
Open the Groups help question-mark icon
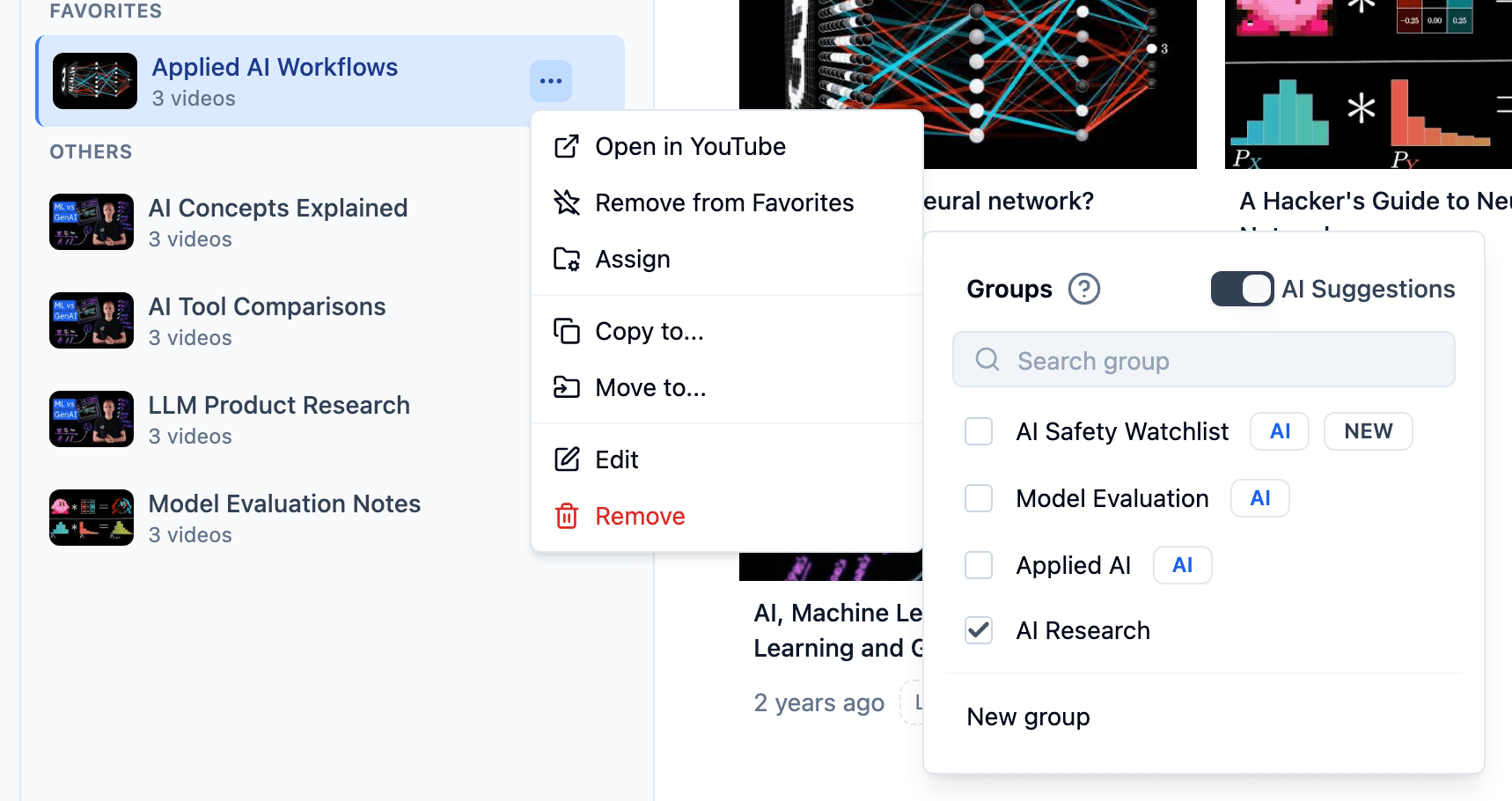click(x=1084, y=289)
